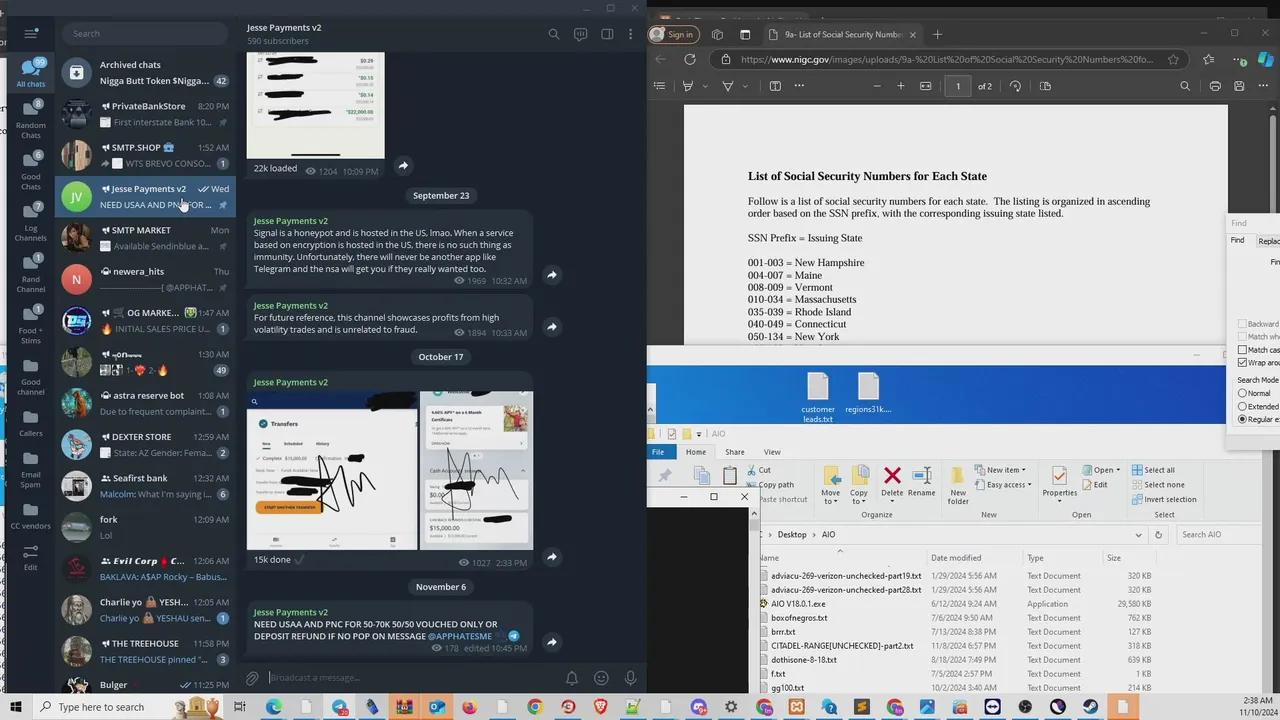Viewport: 1280px width, 720px height.
Task: Add this page to favorites with star icon
Action: pyautogui.click(x=1173, y=60)
